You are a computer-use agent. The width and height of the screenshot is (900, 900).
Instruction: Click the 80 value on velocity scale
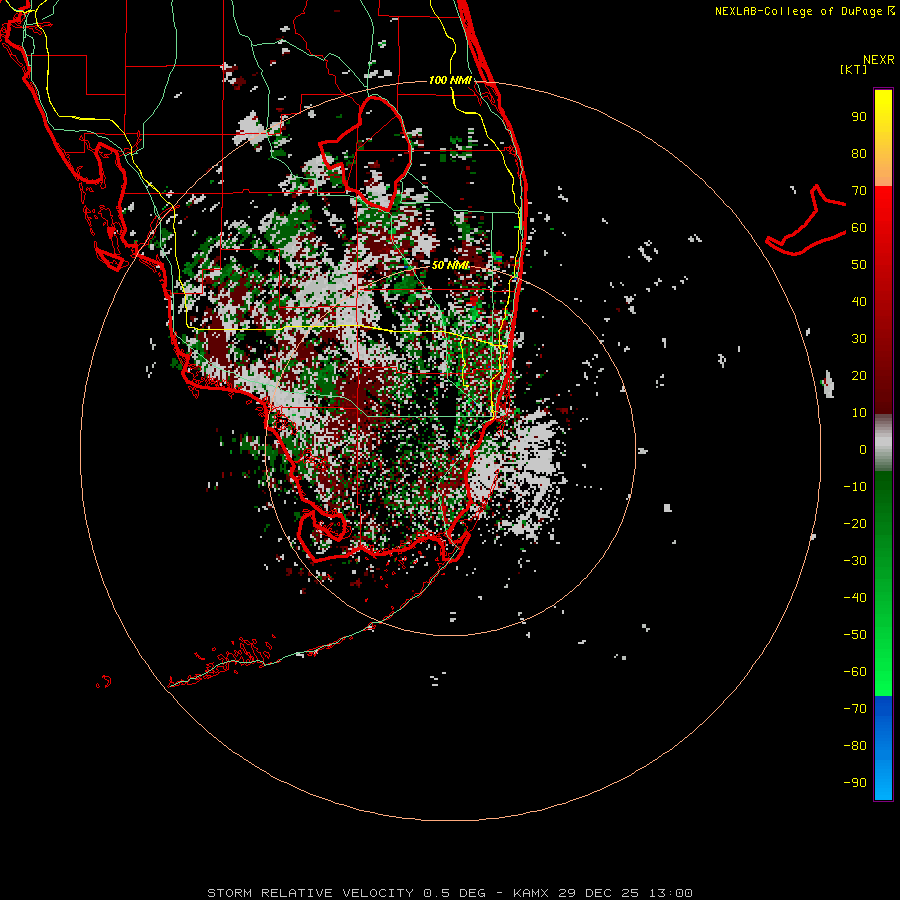tap(859, 154)
